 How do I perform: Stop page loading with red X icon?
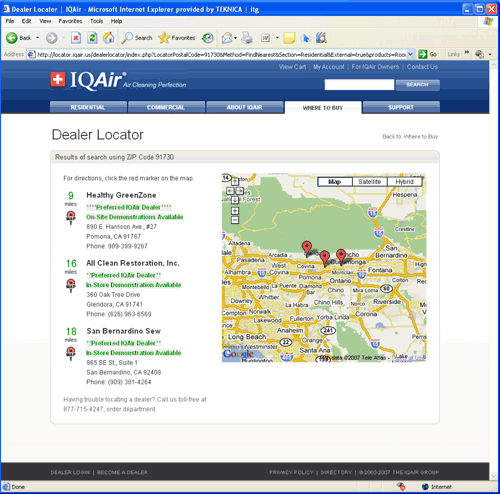coord(76,38)
